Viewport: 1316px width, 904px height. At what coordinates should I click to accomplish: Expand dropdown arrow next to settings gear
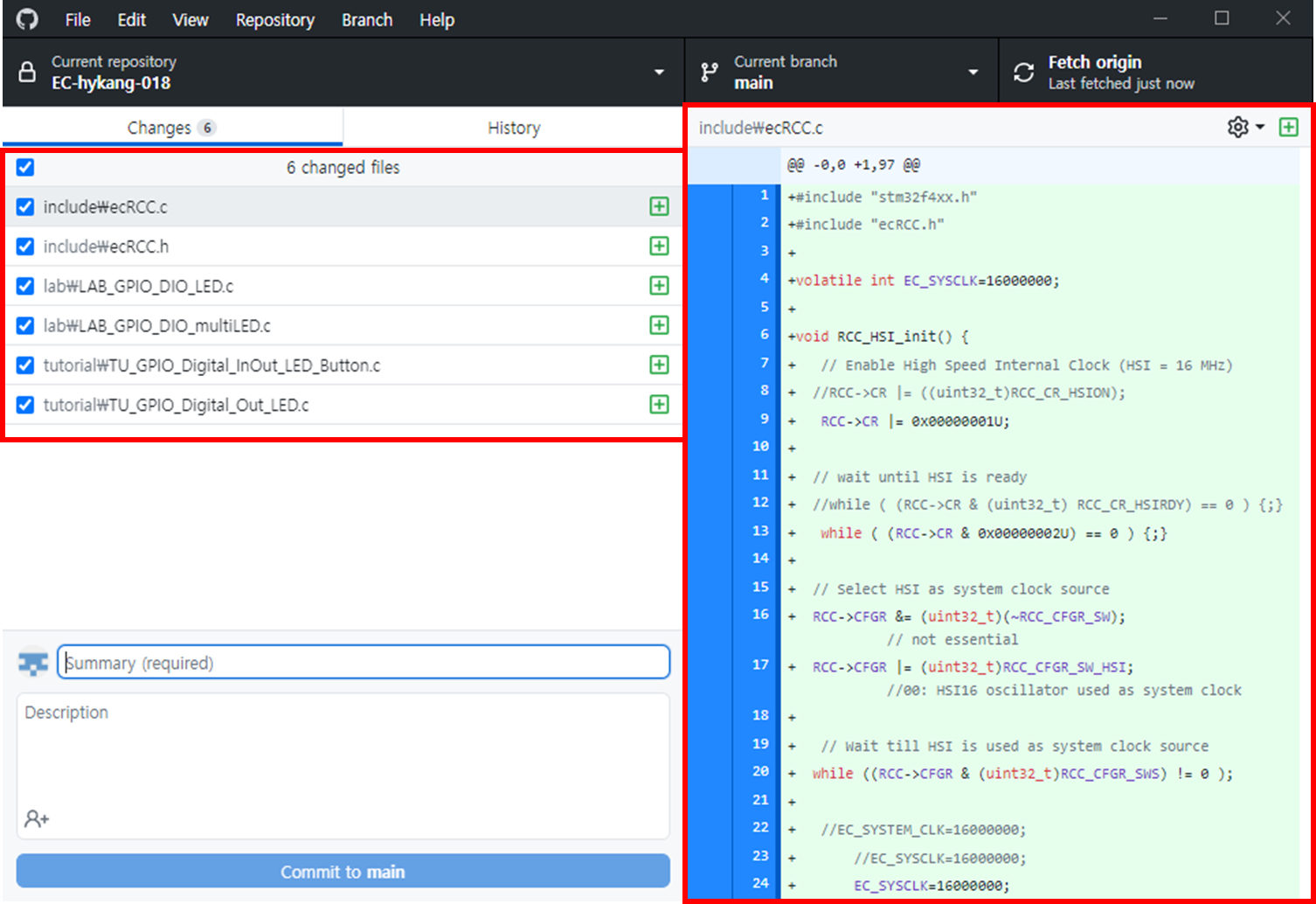point(1260,128)
